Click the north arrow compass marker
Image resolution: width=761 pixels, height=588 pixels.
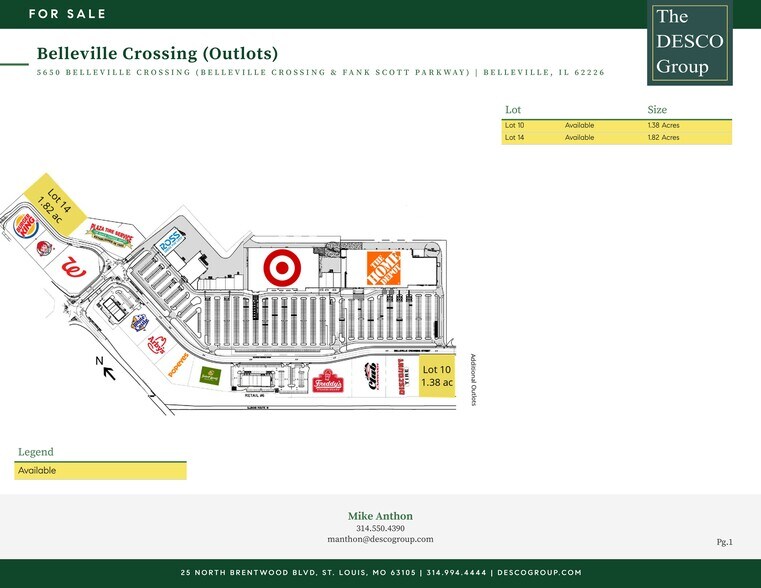(106, 368)
